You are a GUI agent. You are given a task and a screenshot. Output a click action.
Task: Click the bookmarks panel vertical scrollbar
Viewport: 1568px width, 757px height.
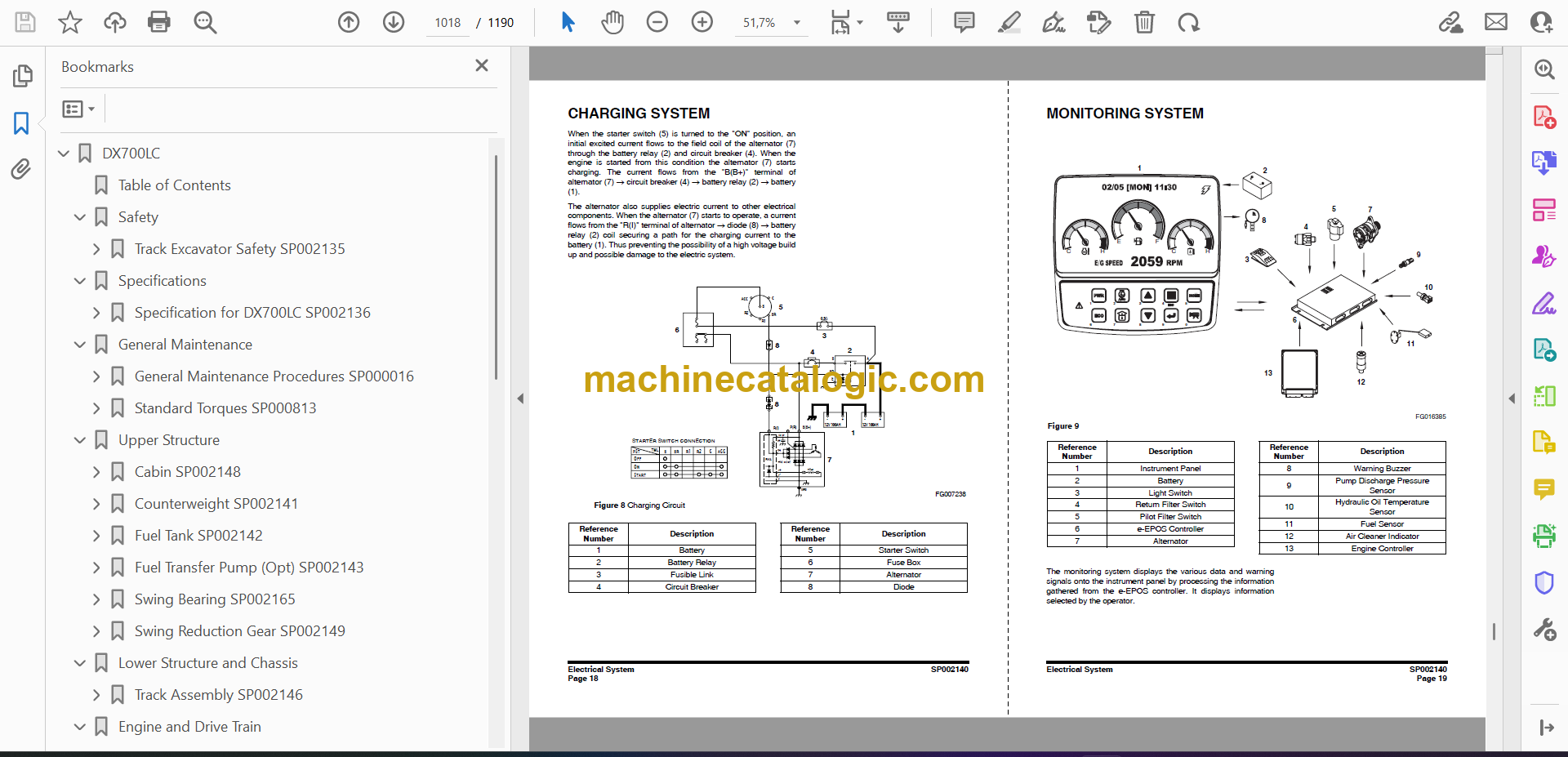point(496,268)
